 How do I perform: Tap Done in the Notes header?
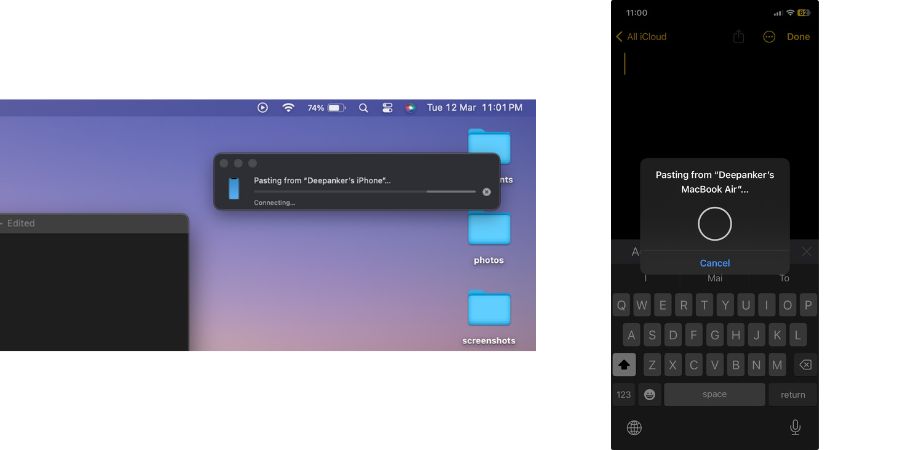coord(798,37)
